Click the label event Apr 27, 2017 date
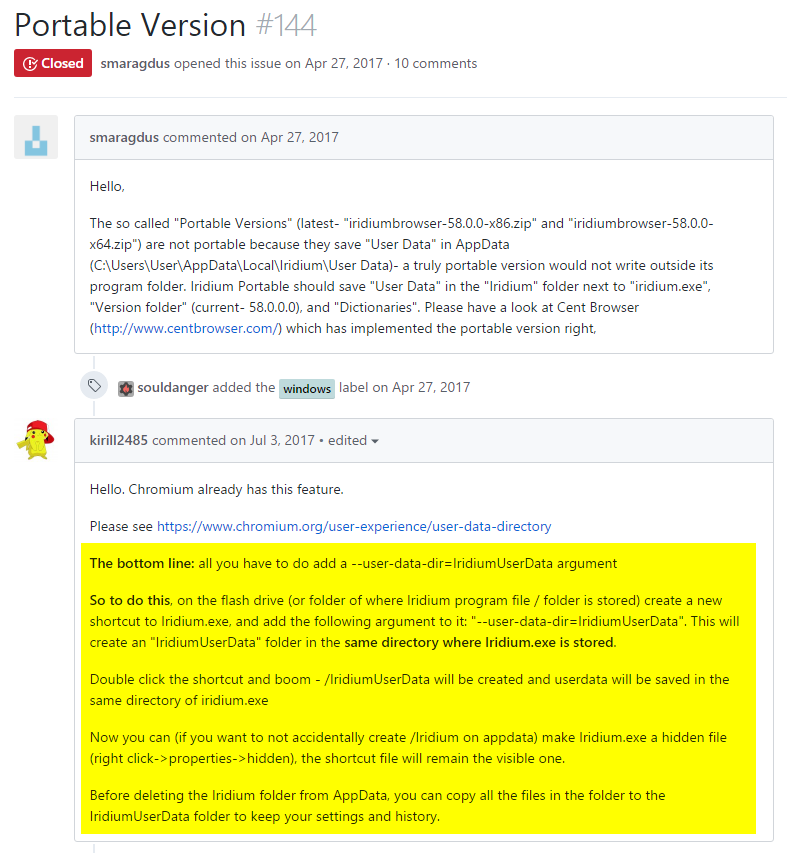 point(431,387)
